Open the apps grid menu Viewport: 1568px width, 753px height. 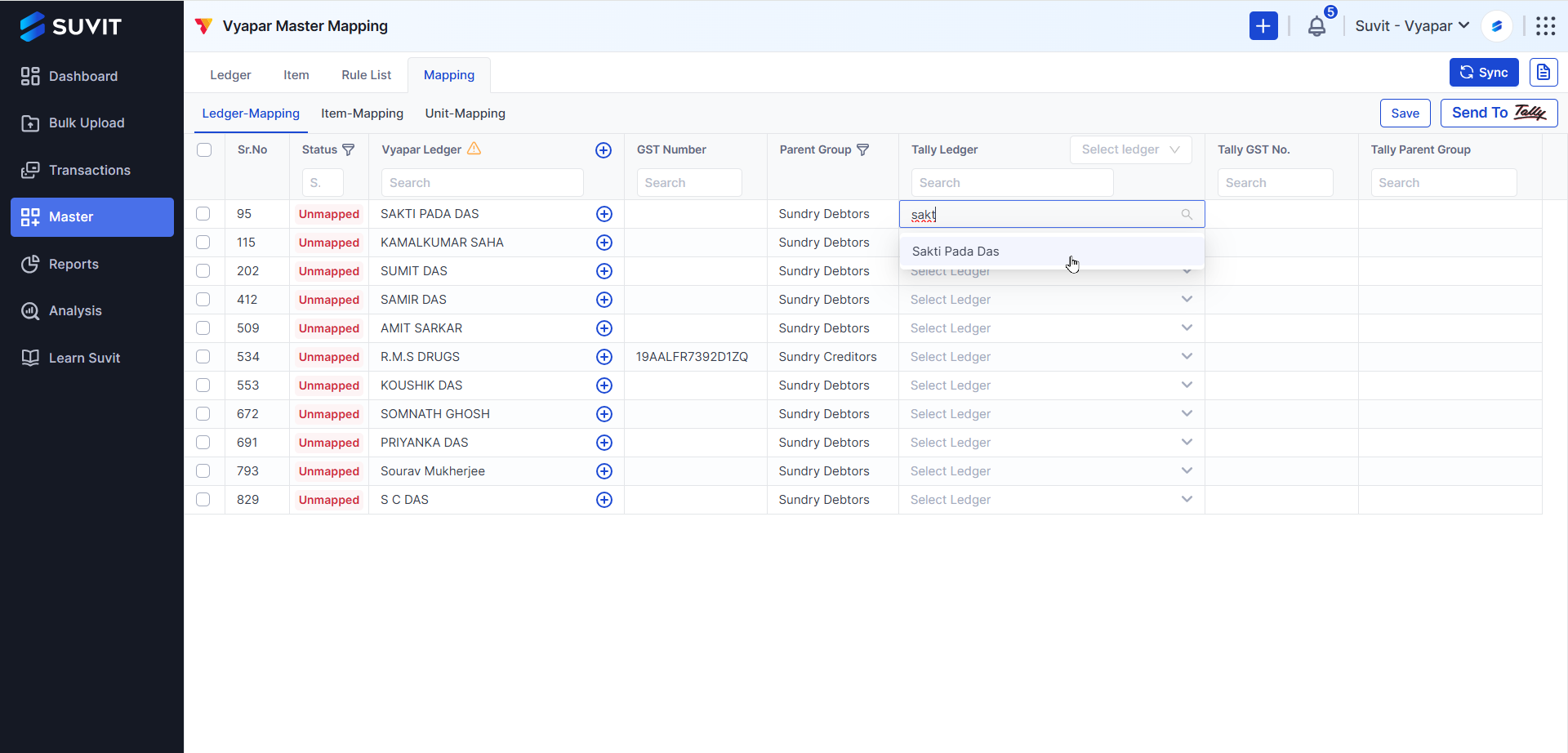(1545, 26)
